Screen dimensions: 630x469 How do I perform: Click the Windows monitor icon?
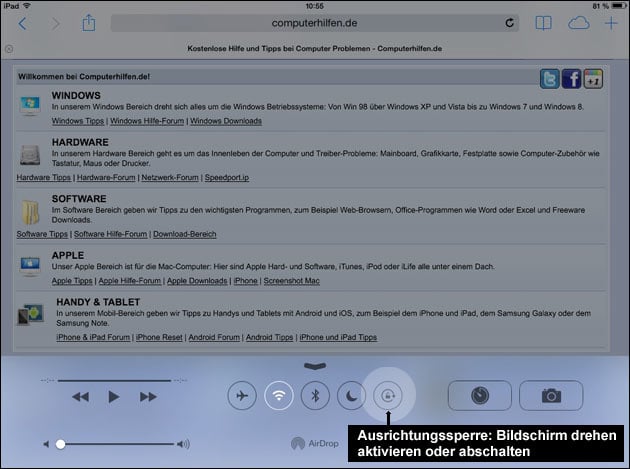tap(30, 106)
